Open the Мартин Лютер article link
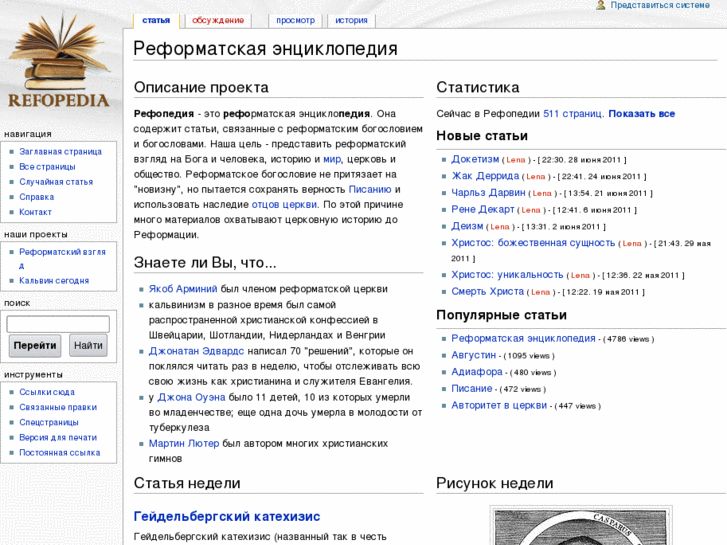727x545 pixels. [184, 443]
